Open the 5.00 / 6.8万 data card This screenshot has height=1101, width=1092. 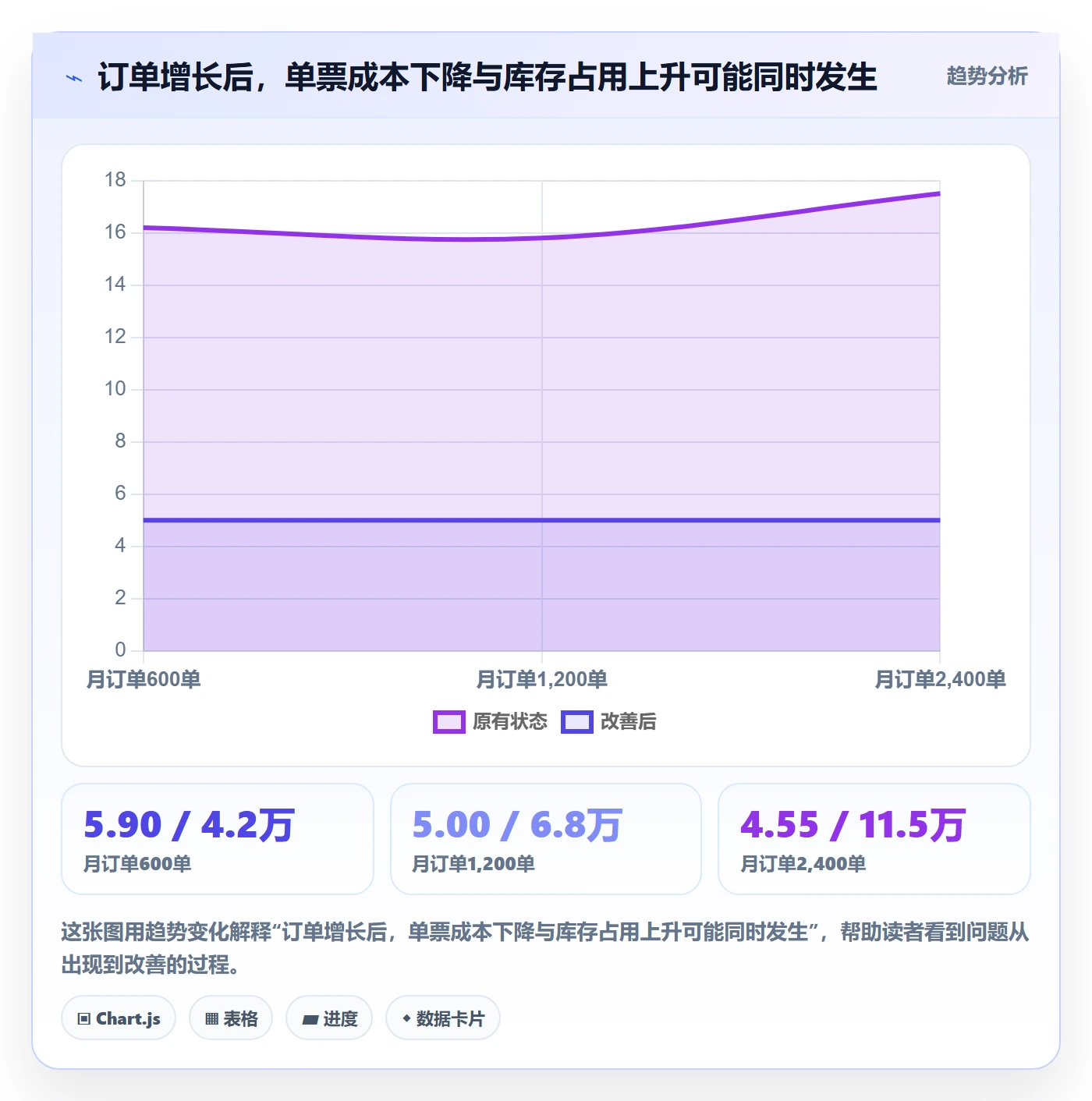546,839
